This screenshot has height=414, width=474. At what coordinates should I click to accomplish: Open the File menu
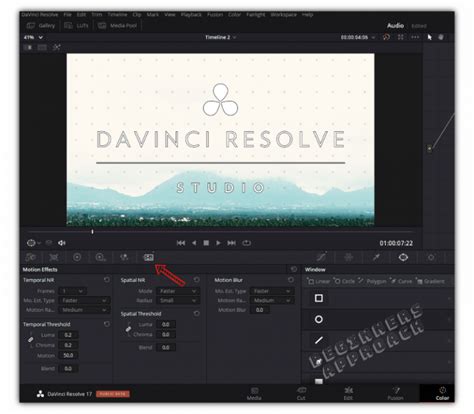tap(68, 15)
